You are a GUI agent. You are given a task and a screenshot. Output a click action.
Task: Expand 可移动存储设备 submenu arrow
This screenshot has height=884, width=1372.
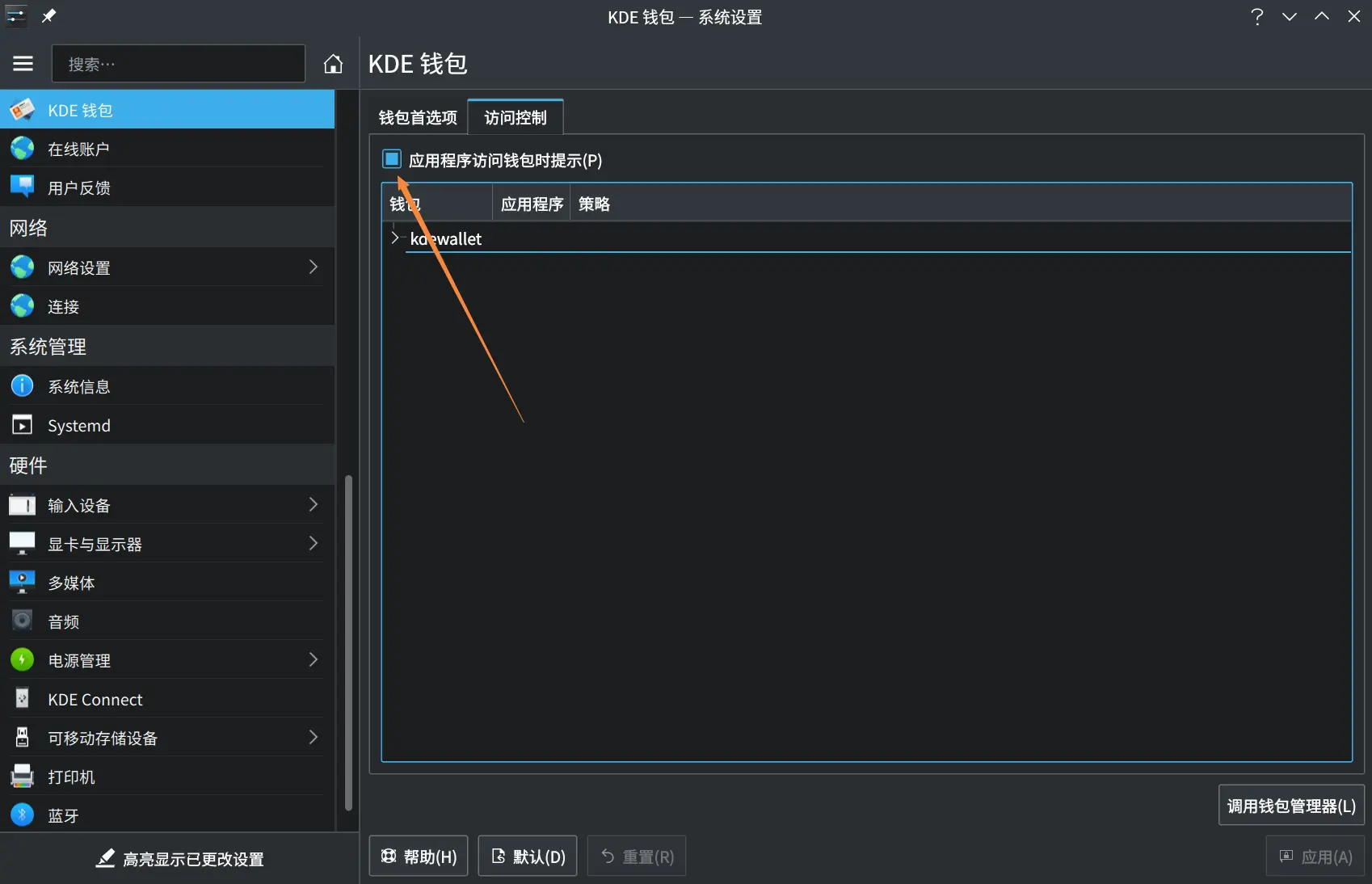point(314,737)
